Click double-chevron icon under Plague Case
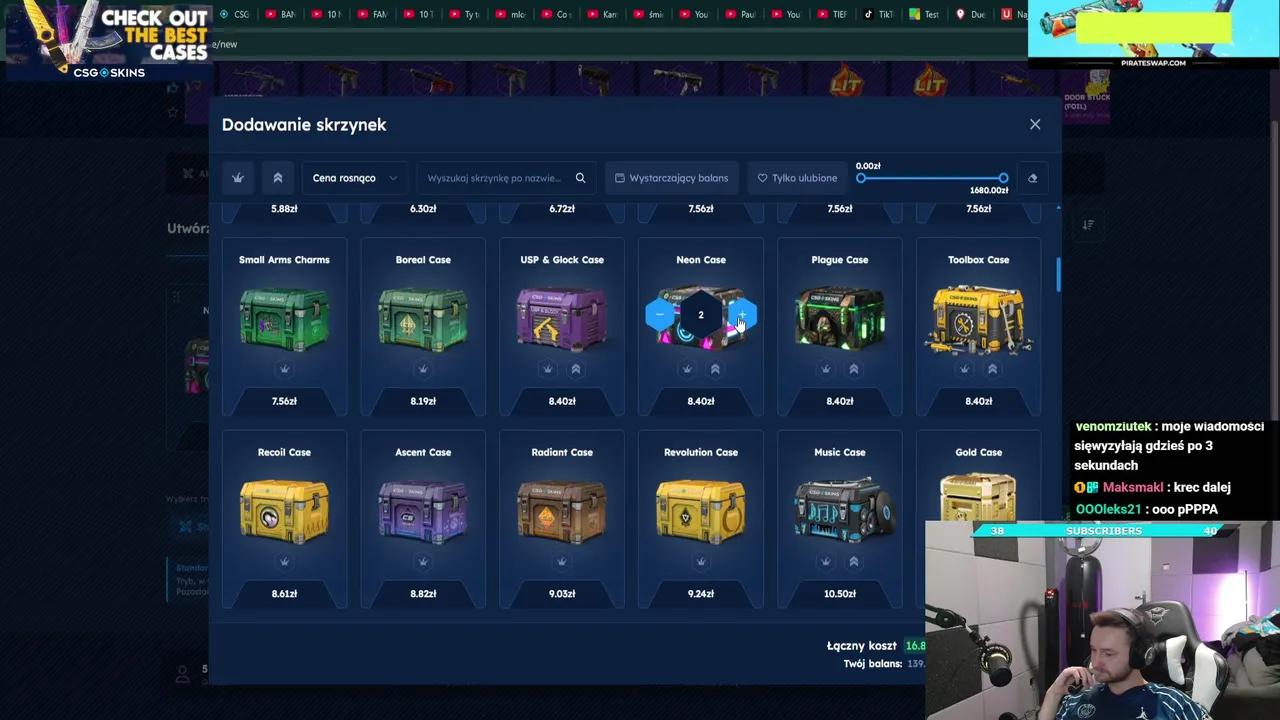This screenshot has height=720, width=1280. 854,369
